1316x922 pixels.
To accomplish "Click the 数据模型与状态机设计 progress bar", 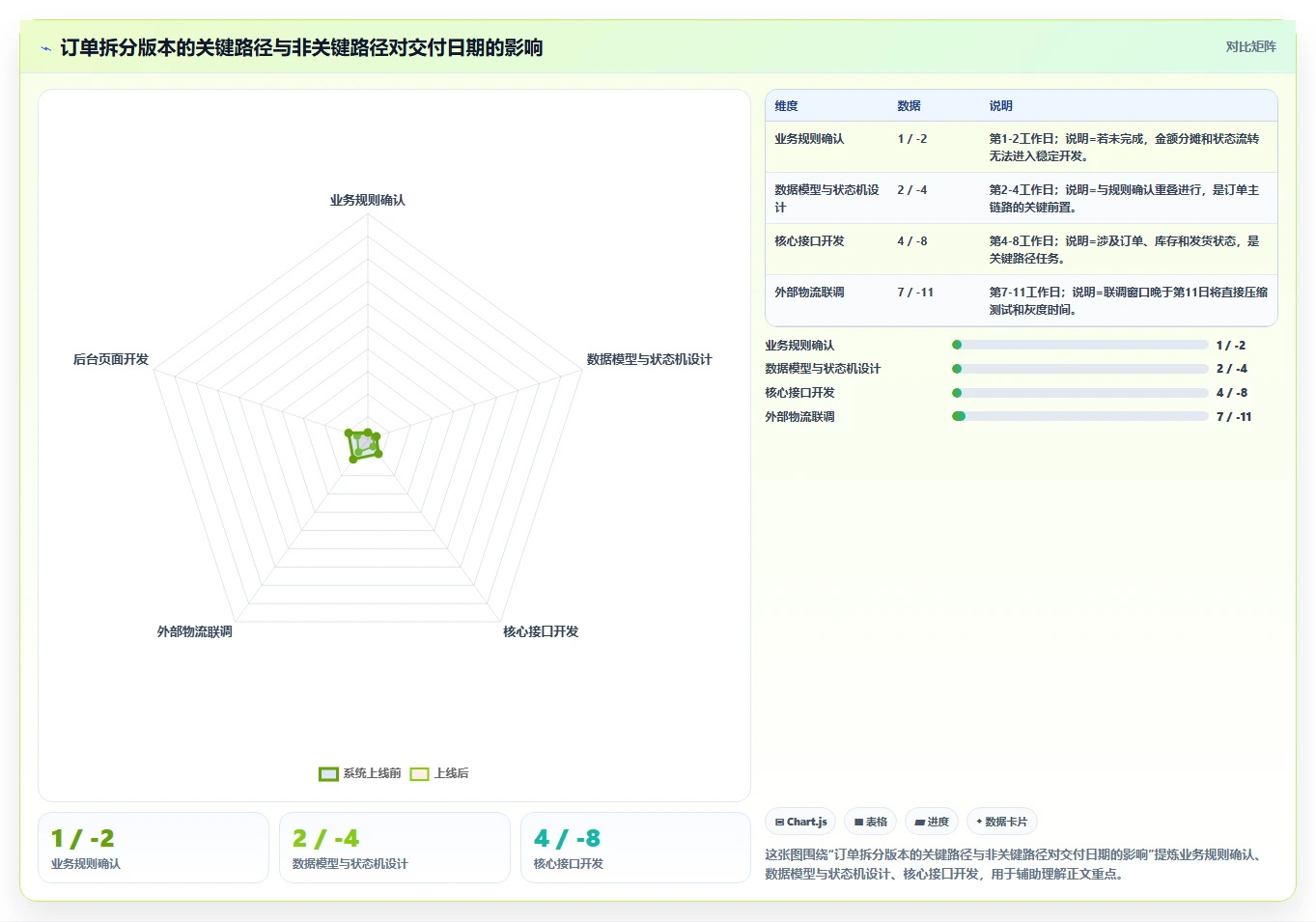I will pyautogui.click(x=1079, y=369).
